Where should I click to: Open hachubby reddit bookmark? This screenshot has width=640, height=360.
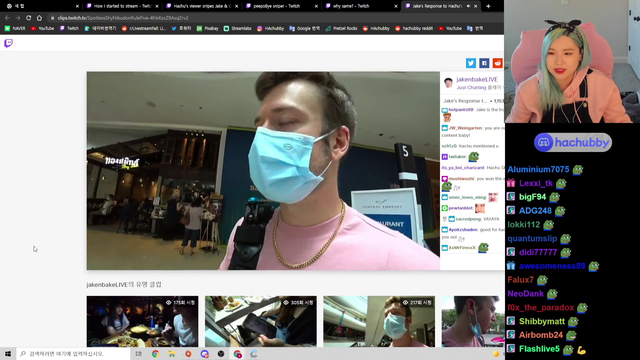414,29
